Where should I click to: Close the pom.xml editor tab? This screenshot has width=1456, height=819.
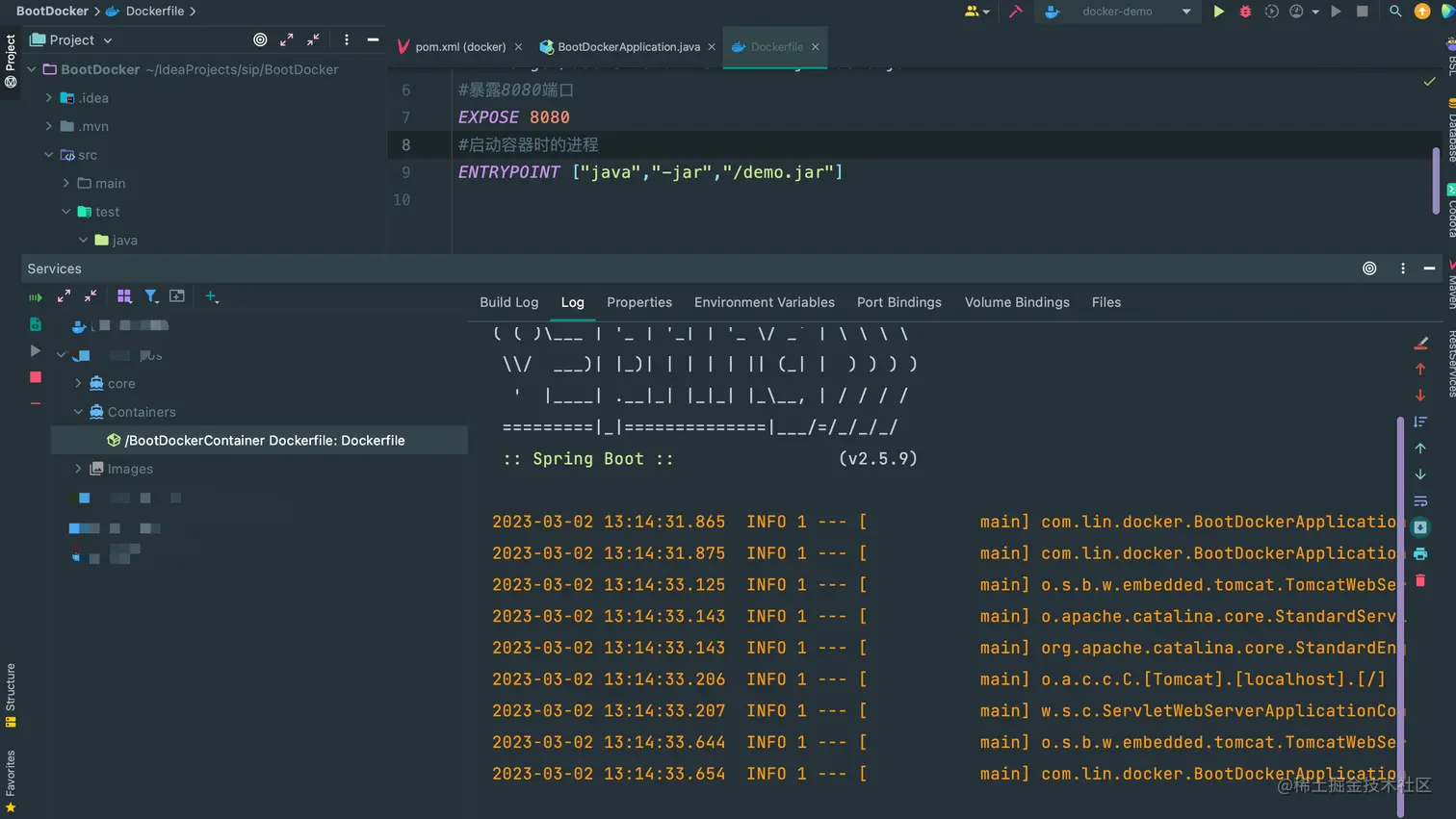(x=518, y=46)
